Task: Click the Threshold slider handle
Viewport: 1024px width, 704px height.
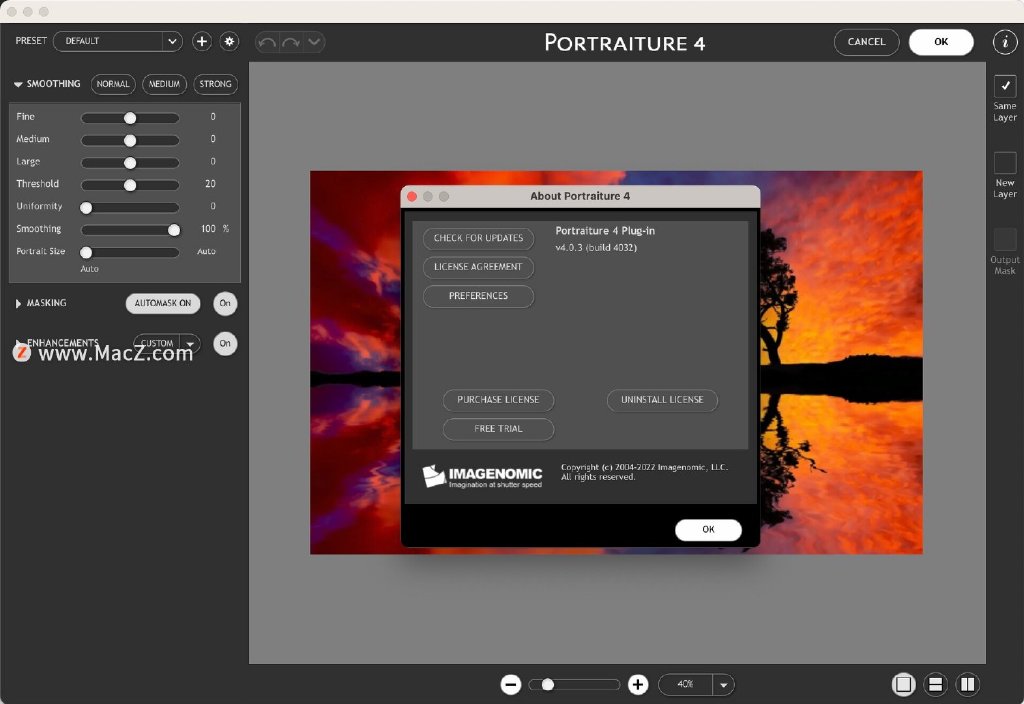Action: coord(130,185)
